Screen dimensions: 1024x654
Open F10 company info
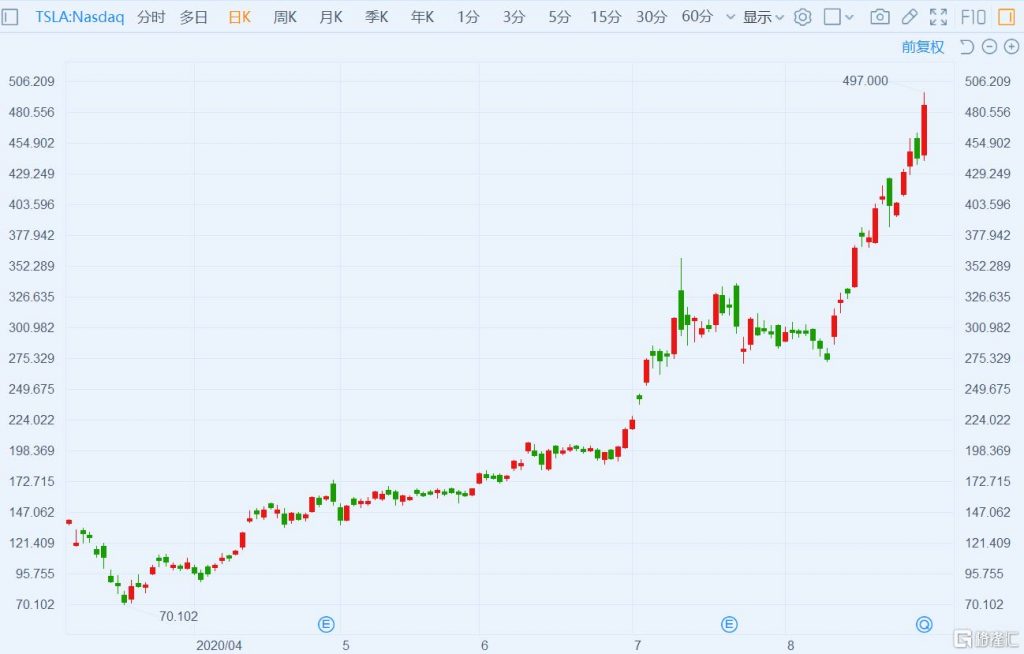[x=972, y=17]
